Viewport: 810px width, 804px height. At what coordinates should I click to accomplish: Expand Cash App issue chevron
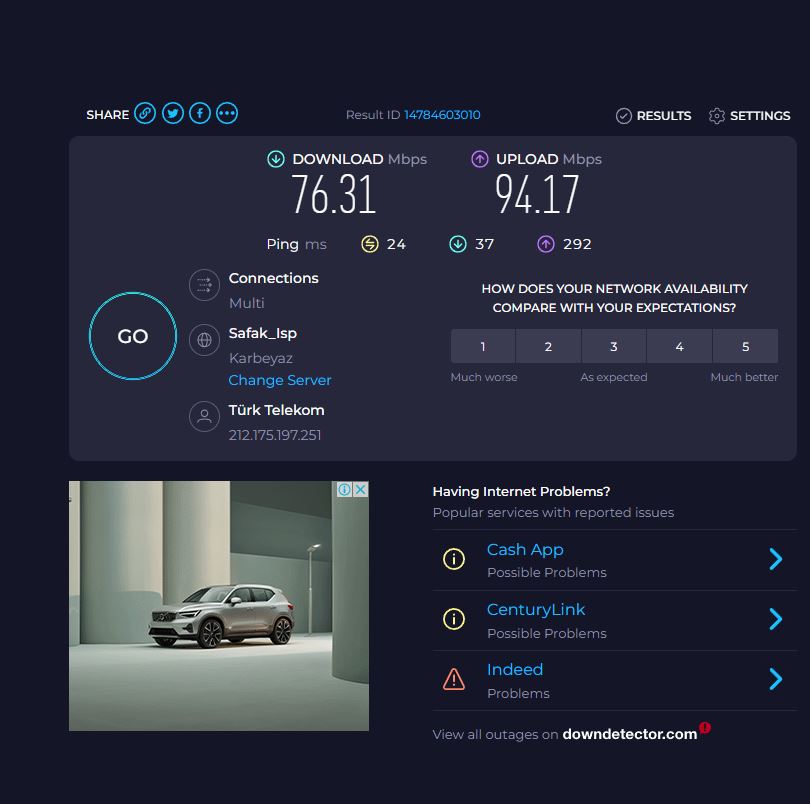tap(775, 559)
